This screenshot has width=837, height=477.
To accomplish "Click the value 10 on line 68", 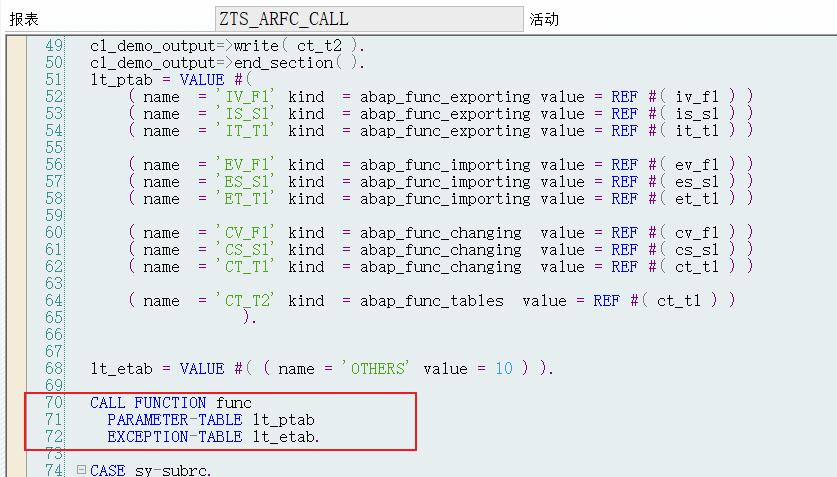I will tap(504, 368).
